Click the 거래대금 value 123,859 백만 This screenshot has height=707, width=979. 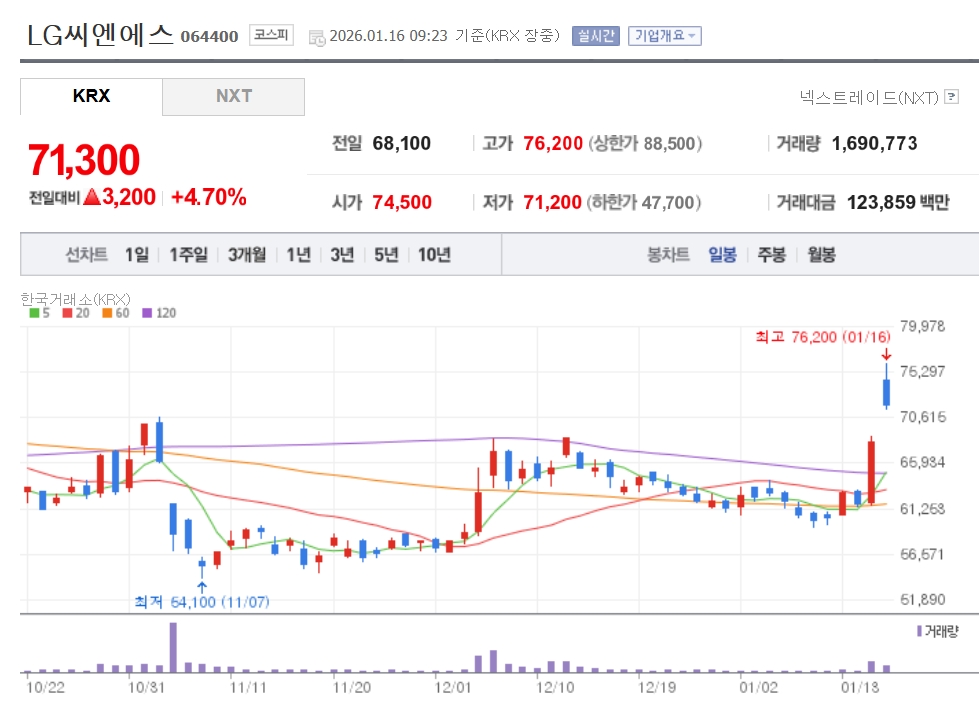898,202
